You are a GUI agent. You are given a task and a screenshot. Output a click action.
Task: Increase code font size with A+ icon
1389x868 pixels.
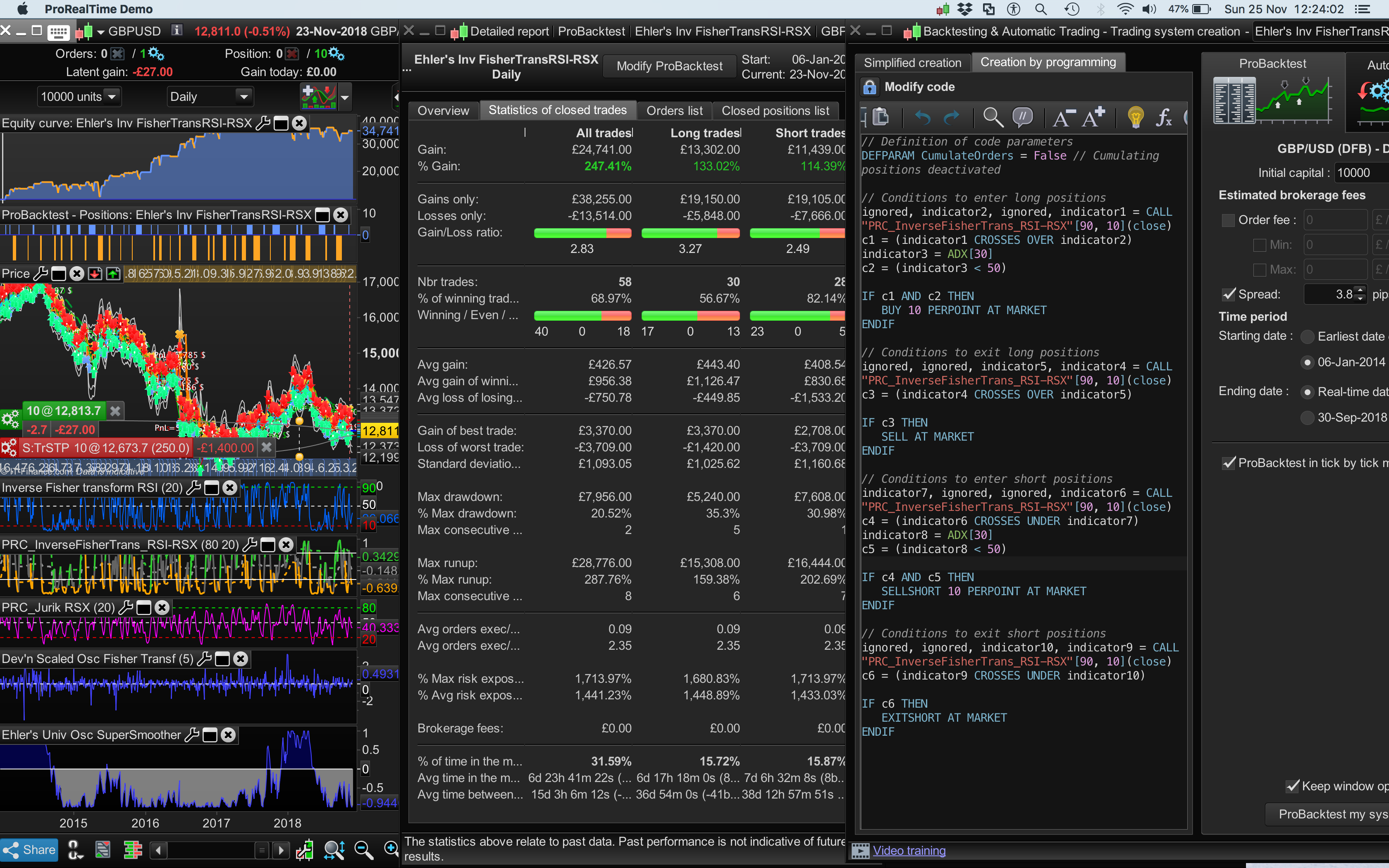pyautogui.click(x=1093, y=118)
